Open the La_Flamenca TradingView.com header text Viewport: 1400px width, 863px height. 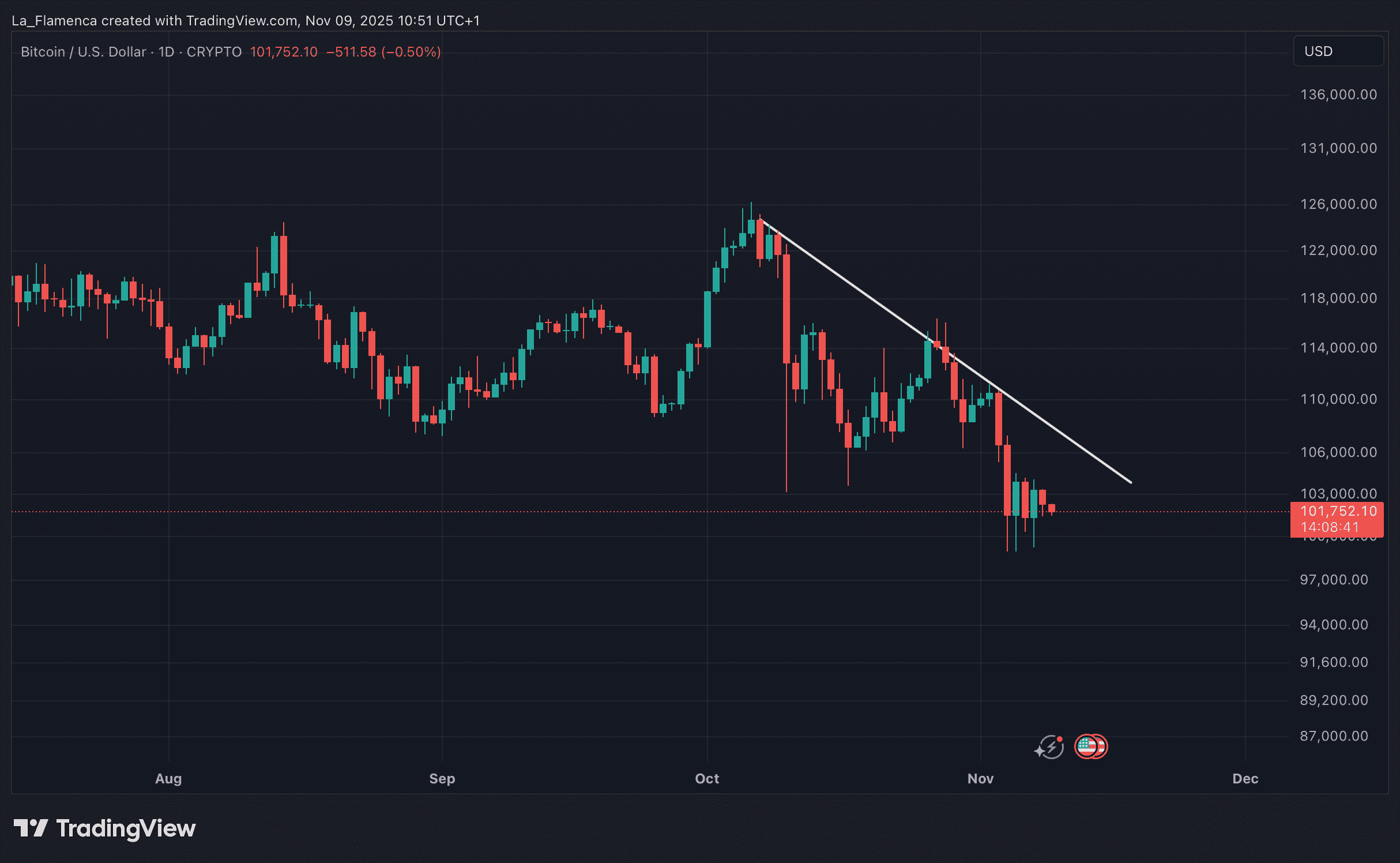[x=246, y=21]
